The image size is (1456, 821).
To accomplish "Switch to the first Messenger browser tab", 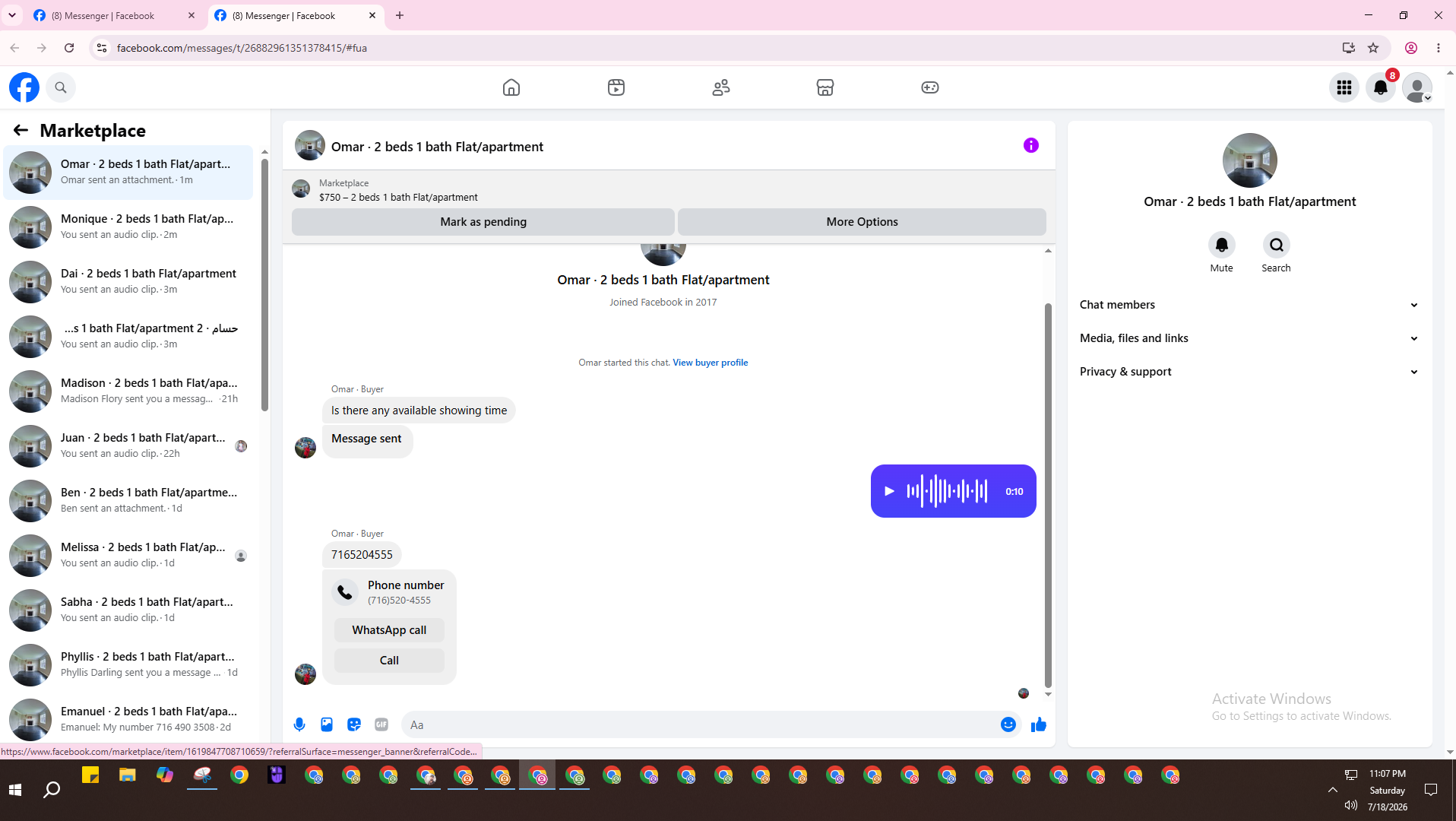I will coord(114,16).
